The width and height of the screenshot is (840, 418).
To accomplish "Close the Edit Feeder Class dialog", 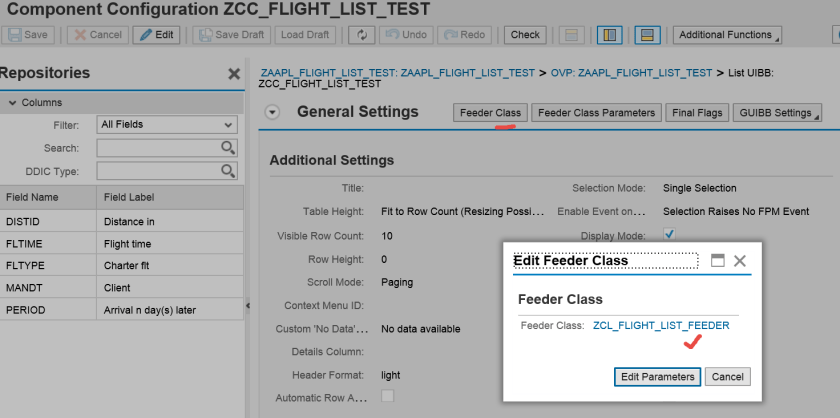I will pos(740,260).
